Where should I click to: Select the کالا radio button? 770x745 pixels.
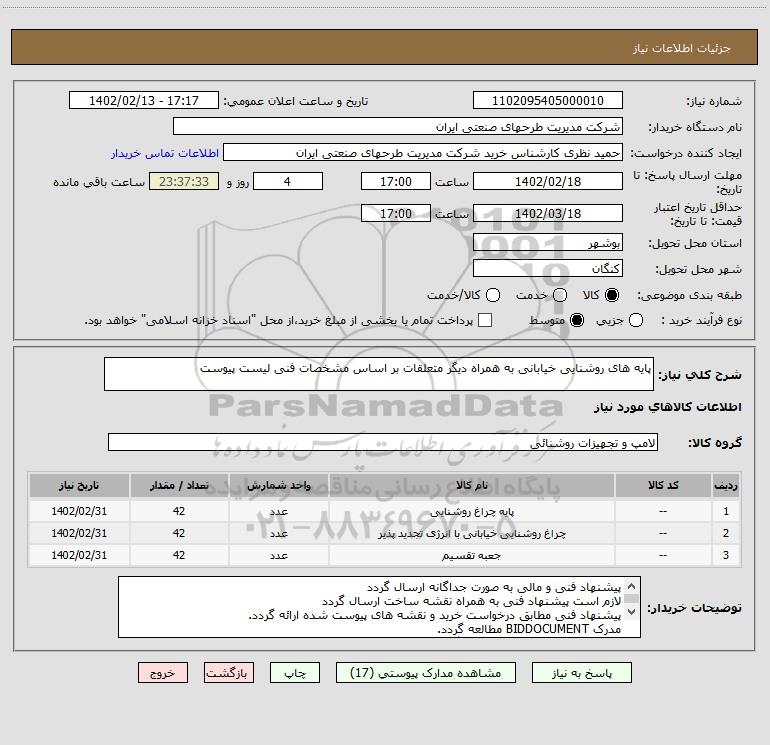pyautogui.click(x=612, y=295)
